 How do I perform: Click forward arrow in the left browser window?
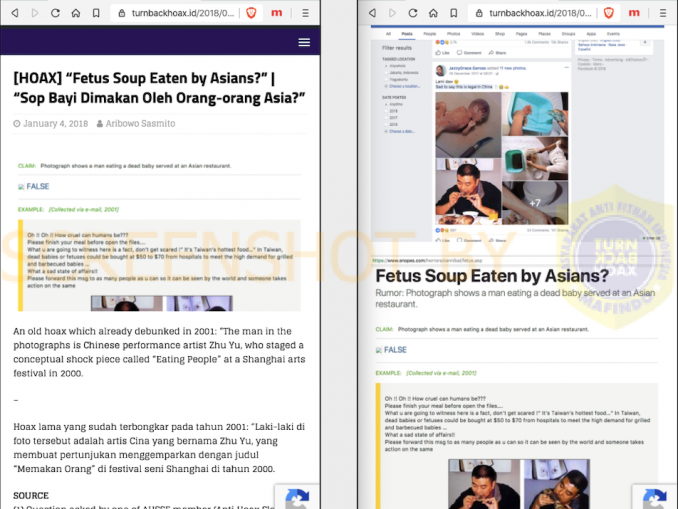[x=35, y=13]
